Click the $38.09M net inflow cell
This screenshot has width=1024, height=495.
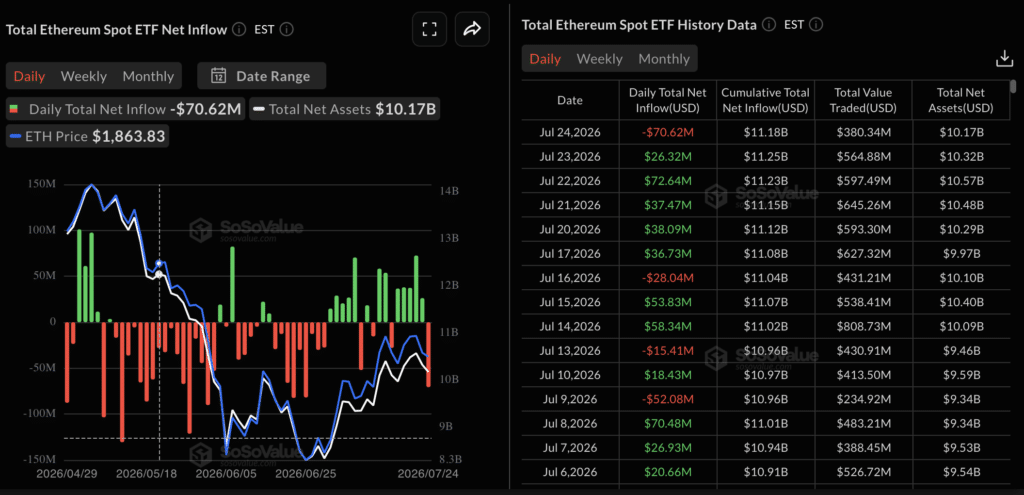(667, 229)
